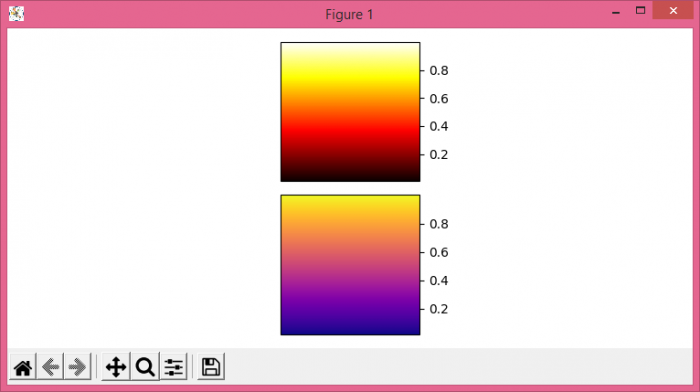Click the 0.4 tick label on bottom colorbar
Image resolution: width=700 pixels, height=392 pixels.
pos(439,280)
